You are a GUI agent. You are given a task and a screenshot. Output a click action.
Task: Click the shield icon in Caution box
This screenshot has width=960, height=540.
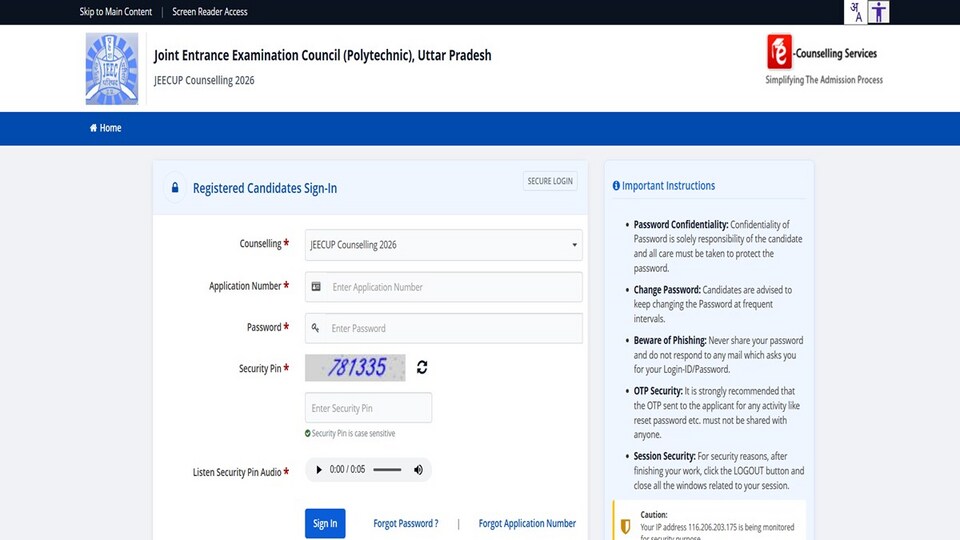[x=625, y=527]
